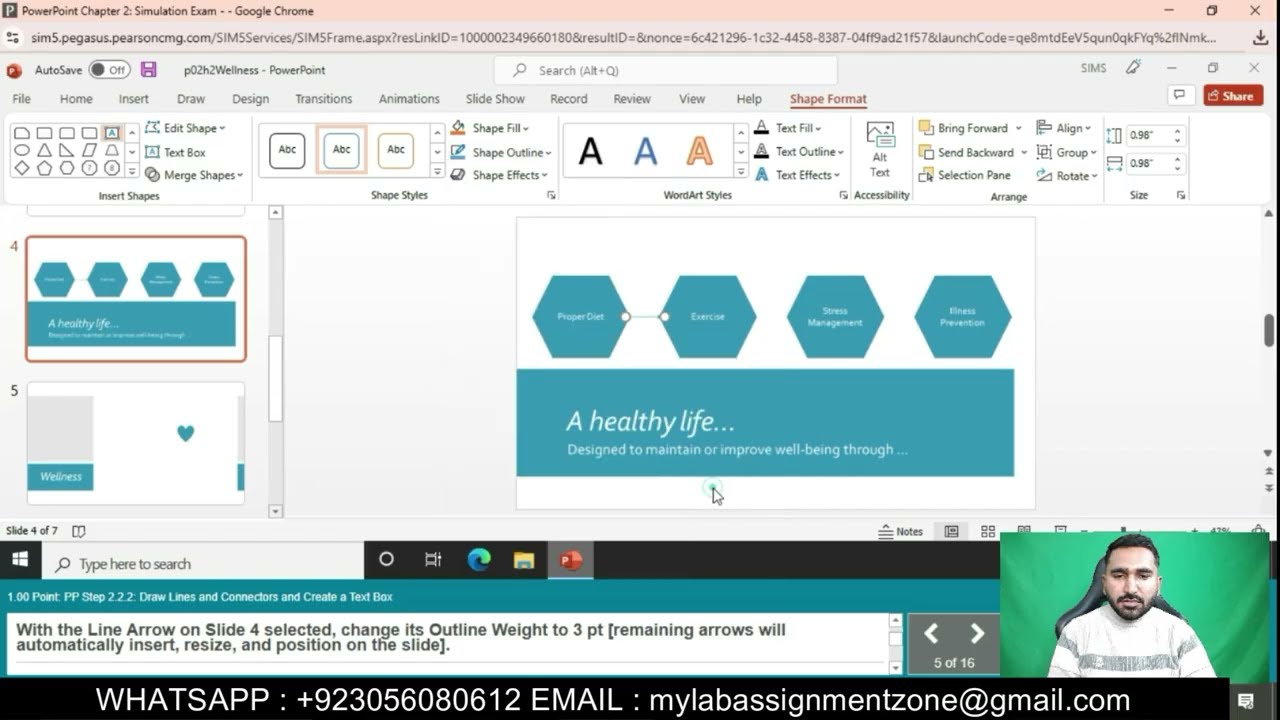This screenshot has height=720, width=1280.
Task: Open the Transitions ribbon tab
Action: [x=323, y=99]
